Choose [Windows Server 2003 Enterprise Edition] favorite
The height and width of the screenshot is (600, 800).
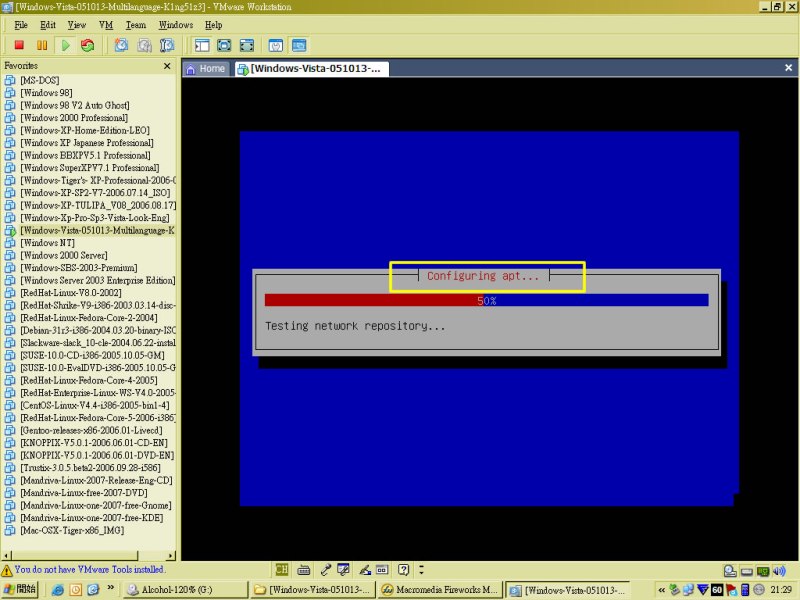97,280
